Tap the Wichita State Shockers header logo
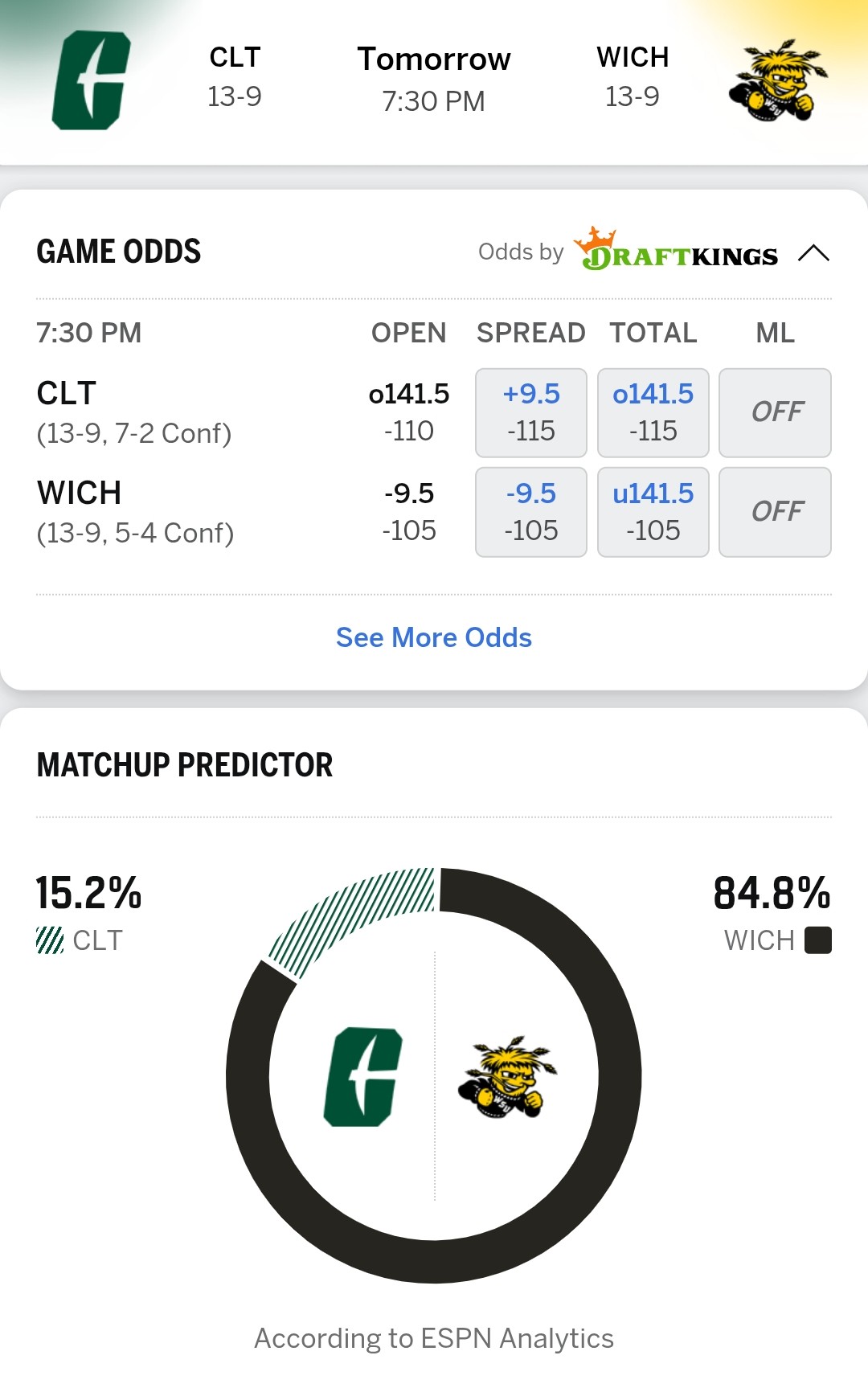The width and height of the screenshot is (868, 1384). pyautogui.click(x=777, y=80)
